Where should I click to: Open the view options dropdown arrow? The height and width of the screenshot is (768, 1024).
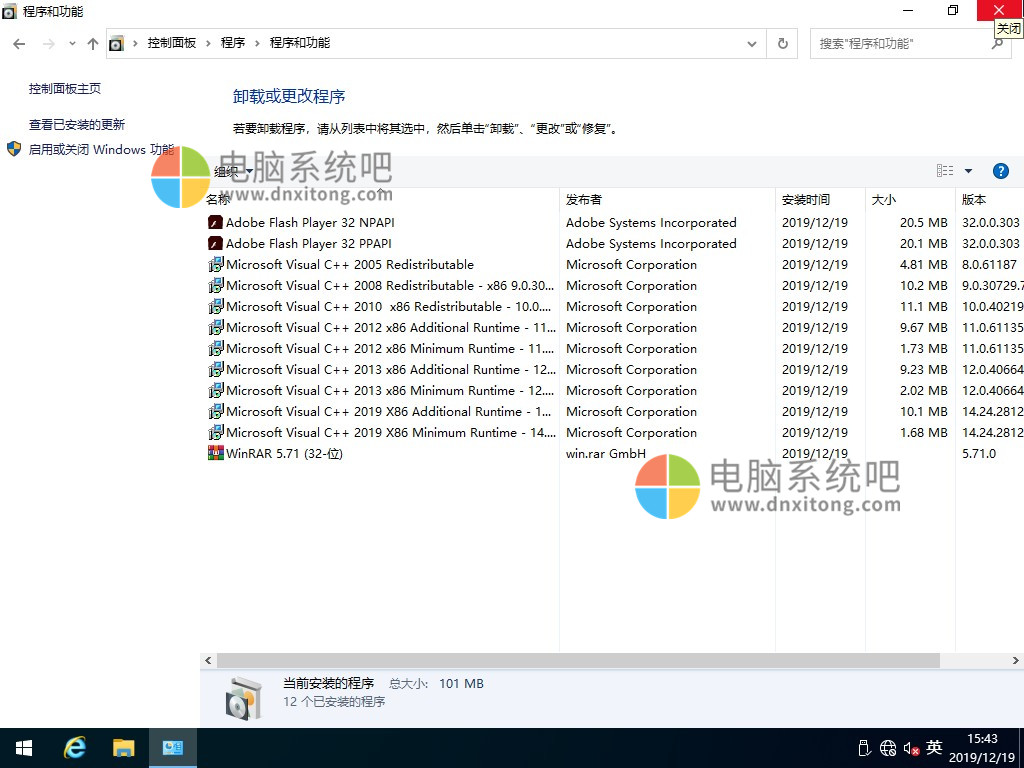coord(968,171)
